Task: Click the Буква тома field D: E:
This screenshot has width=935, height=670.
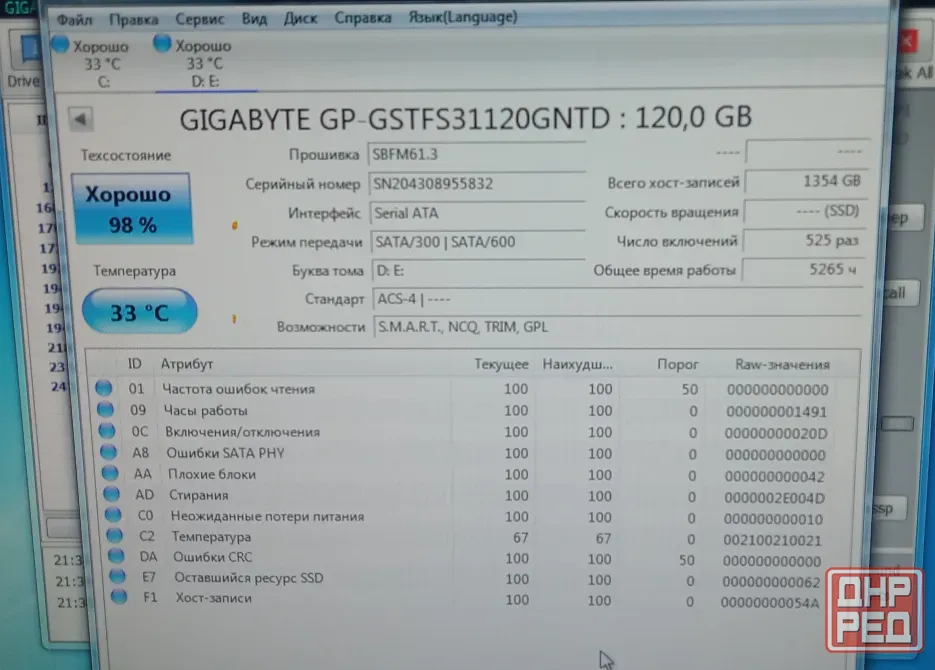Action: pos(478,271)
